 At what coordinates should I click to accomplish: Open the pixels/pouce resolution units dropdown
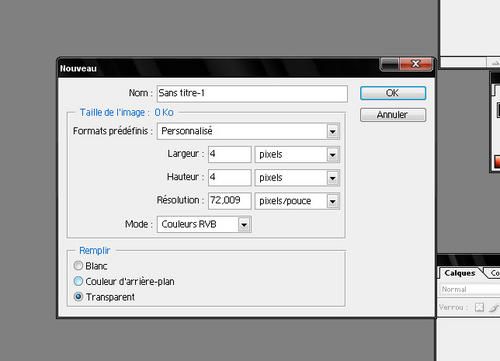pos(297,201)
